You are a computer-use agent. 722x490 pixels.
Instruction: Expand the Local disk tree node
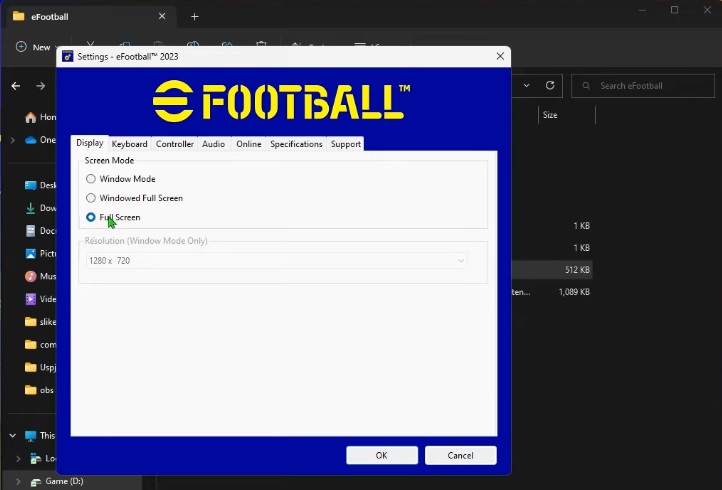tap(18, 458)
